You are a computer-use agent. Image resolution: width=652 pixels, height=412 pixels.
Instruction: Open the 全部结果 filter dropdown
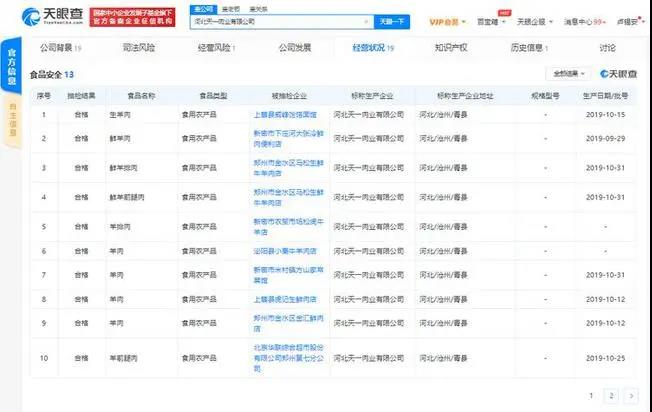point(567,73)
